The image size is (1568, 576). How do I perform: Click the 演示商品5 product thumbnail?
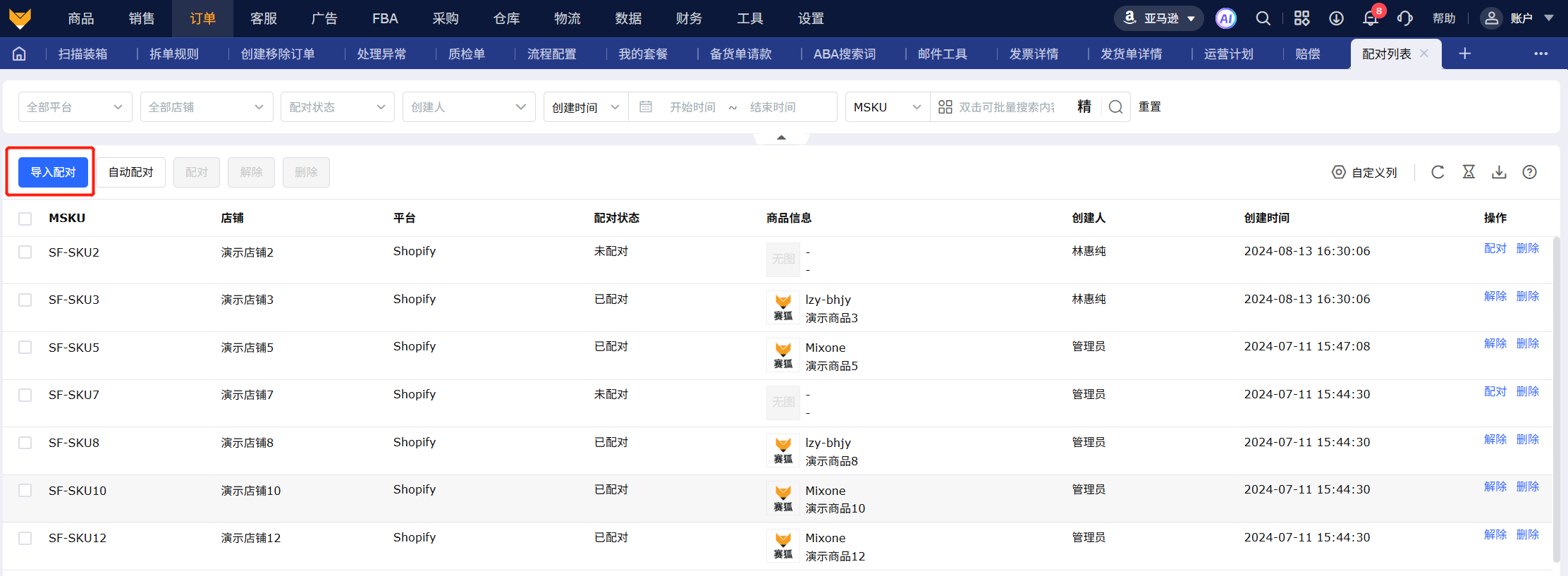click(783, 355)
